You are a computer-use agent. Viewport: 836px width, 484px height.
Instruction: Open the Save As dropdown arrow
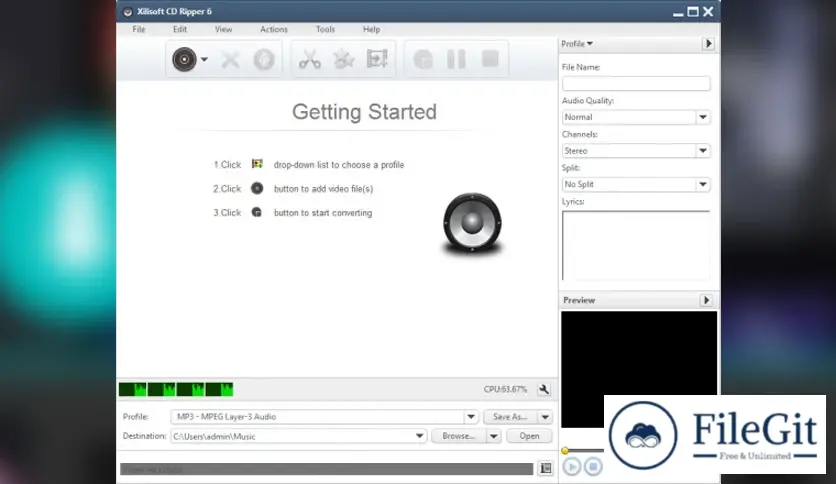coord(545,417)
